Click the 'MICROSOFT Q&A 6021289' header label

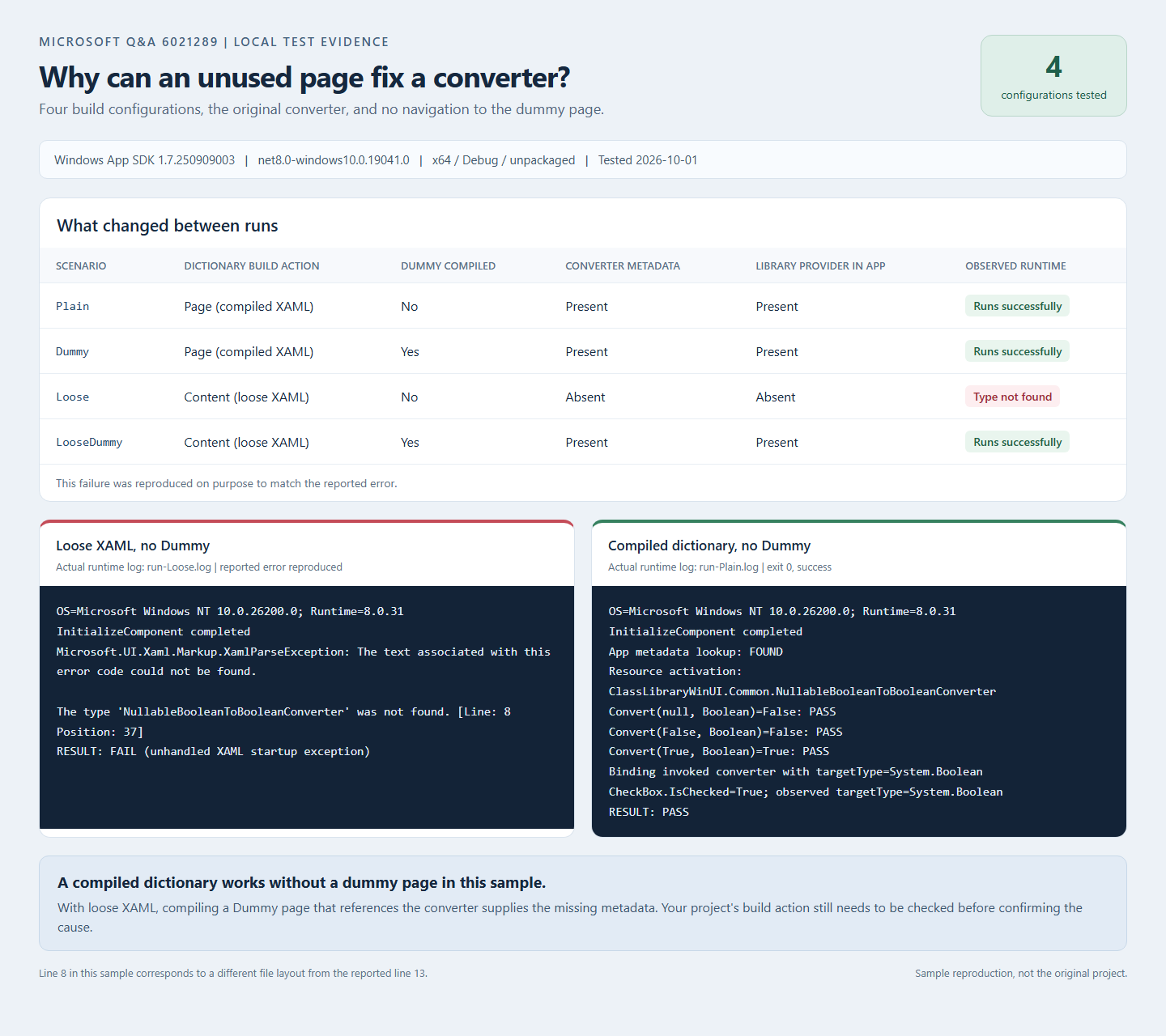pos(129,42)
